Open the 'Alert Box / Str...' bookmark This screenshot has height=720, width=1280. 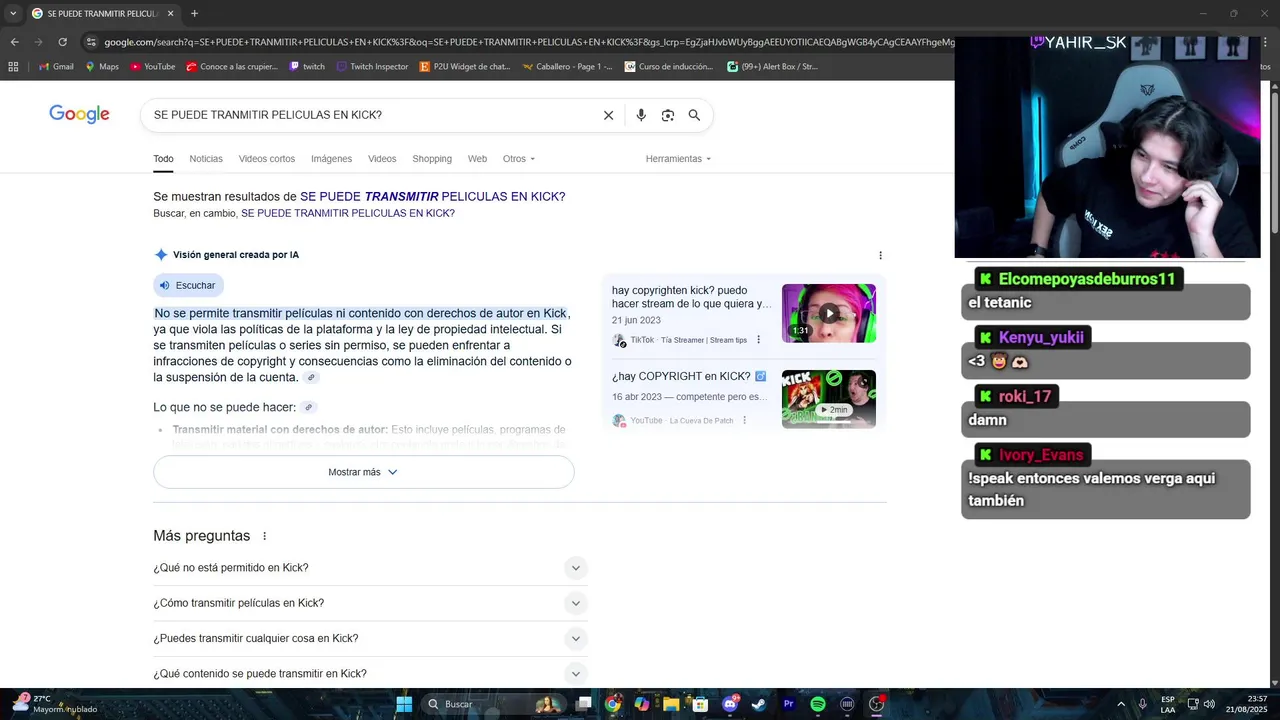point(772,67)
